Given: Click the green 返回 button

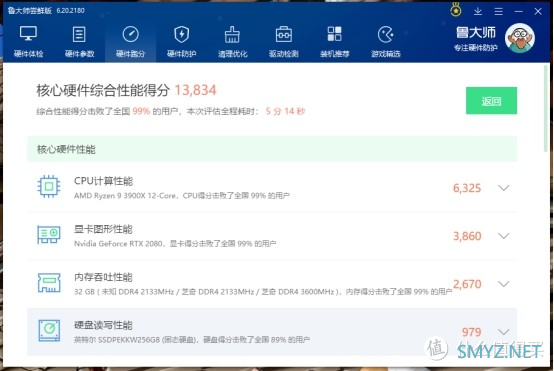Looking at the screenshot, I should [x=491, y=101].
